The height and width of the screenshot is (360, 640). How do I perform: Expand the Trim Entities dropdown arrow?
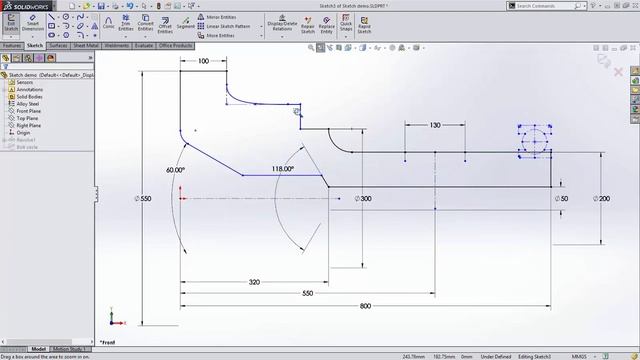point(126,37)
